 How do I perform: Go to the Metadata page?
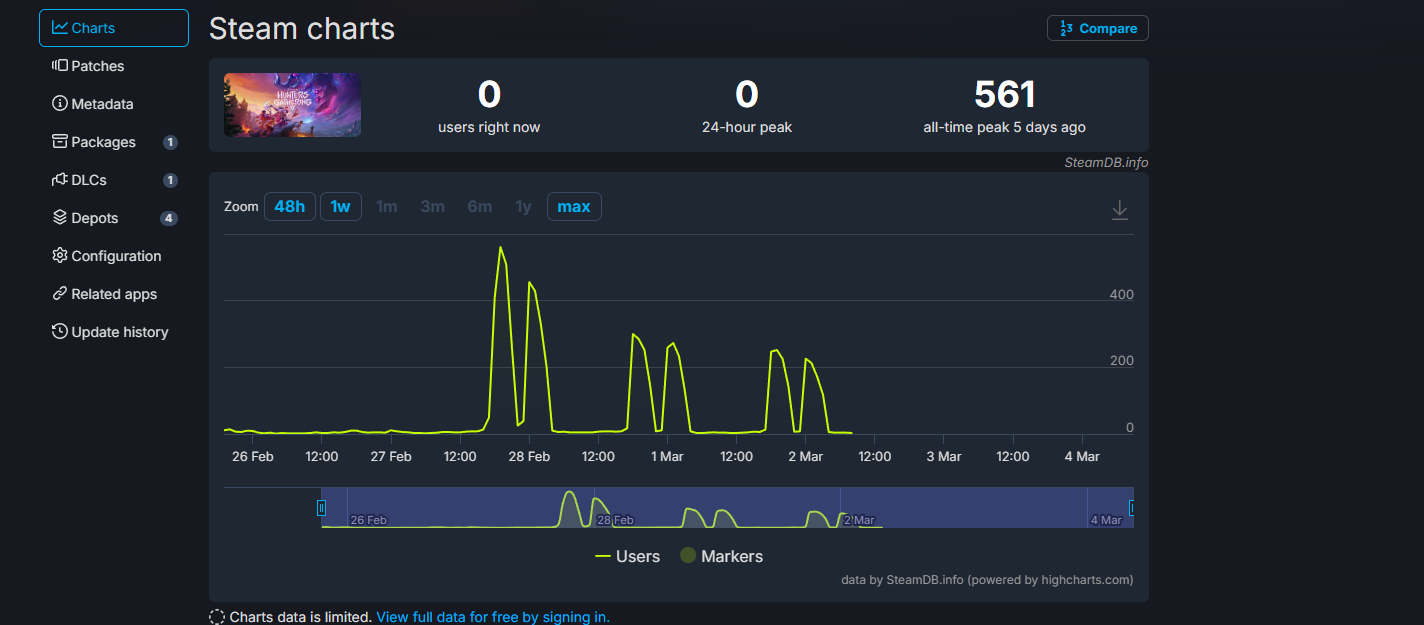[101, 104]
